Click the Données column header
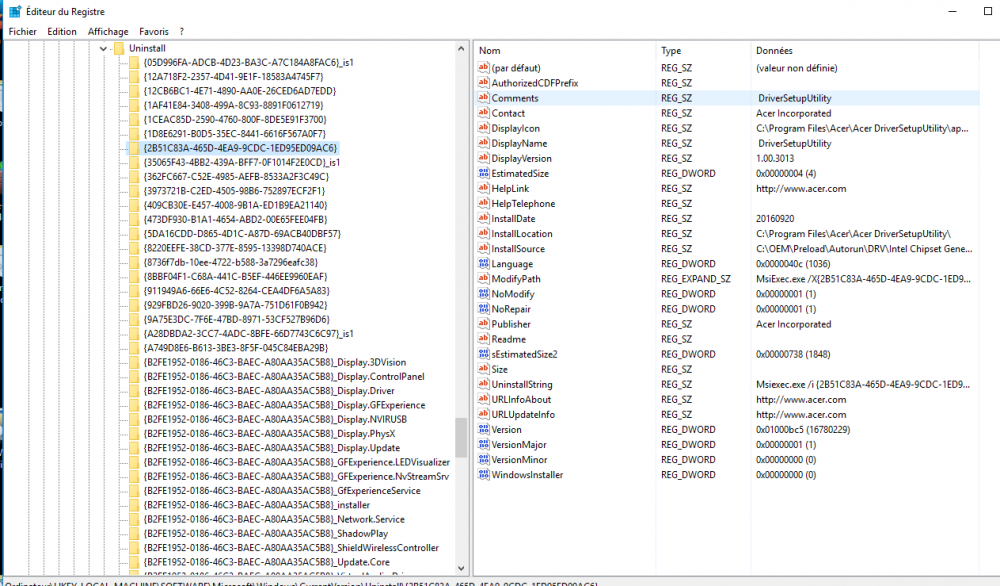 [x=870, y=50]
